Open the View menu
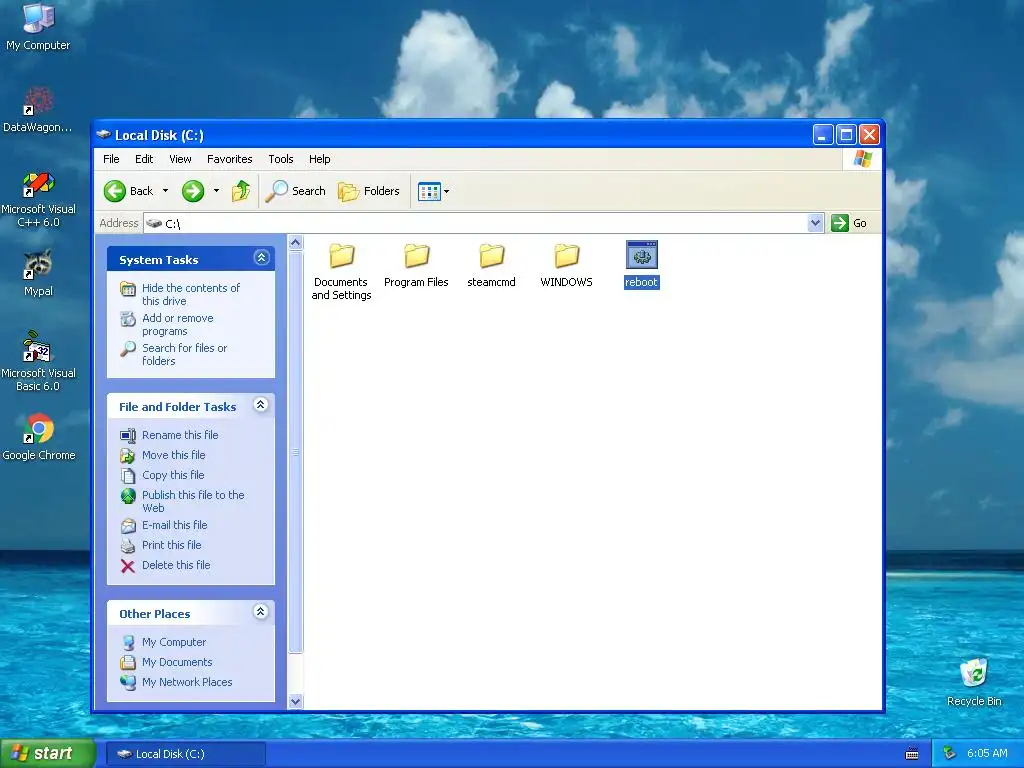The height and width of the screenshot is (768, 1024). [180, 159]
